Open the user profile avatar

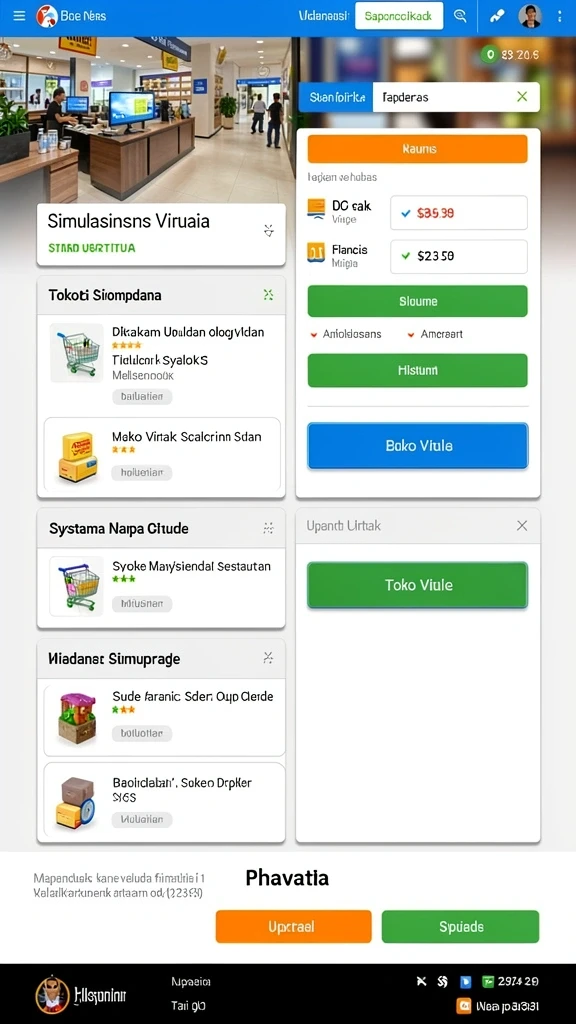pos(530,16)
